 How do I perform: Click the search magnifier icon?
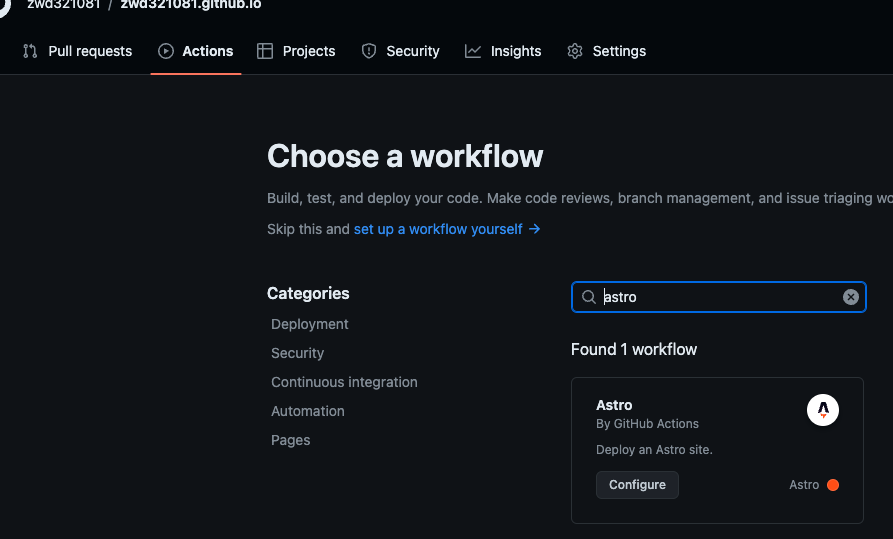click(588, 297)
